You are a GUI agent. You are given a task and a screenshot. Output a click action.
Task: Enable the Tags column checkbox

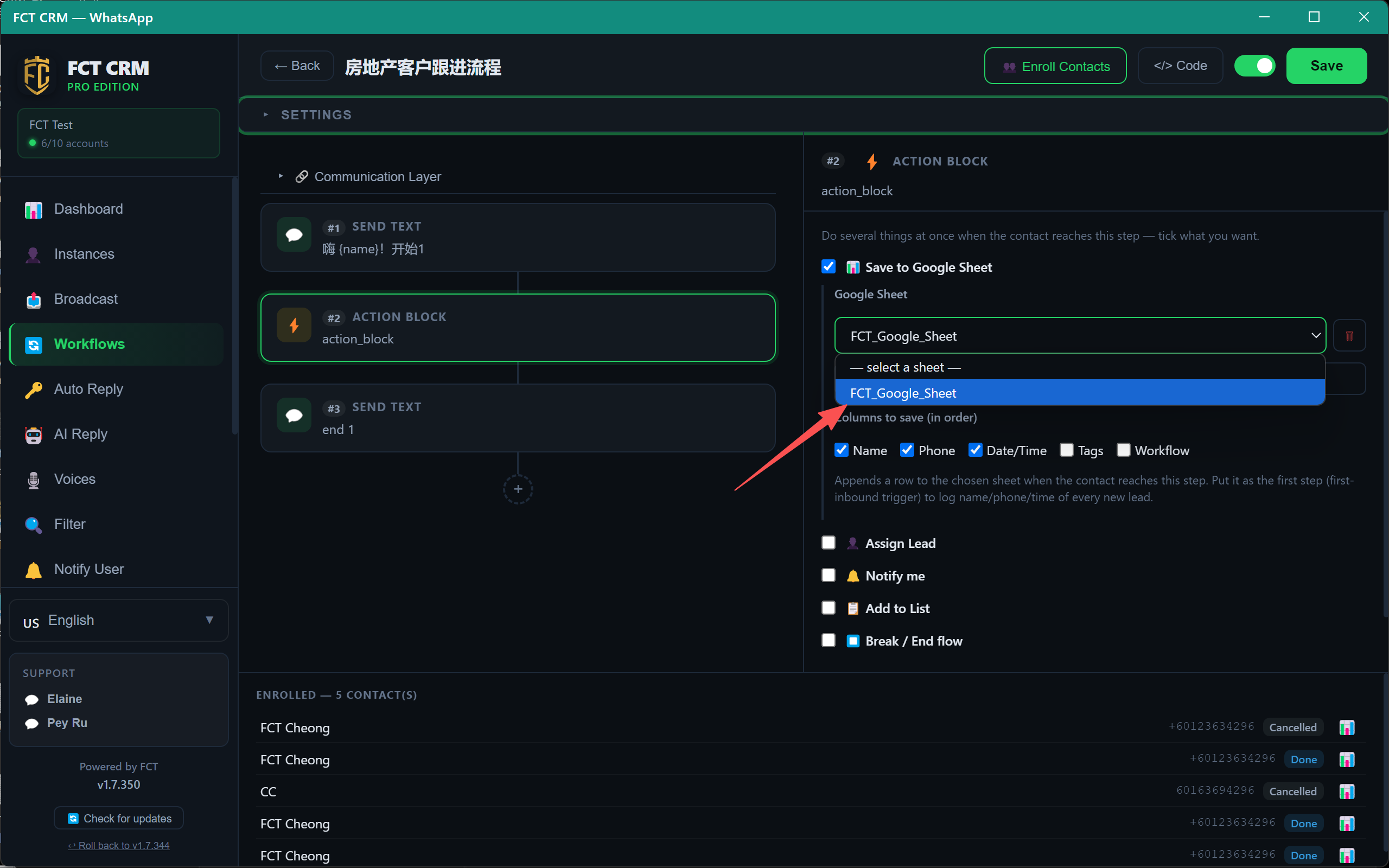pos(1066,450)
